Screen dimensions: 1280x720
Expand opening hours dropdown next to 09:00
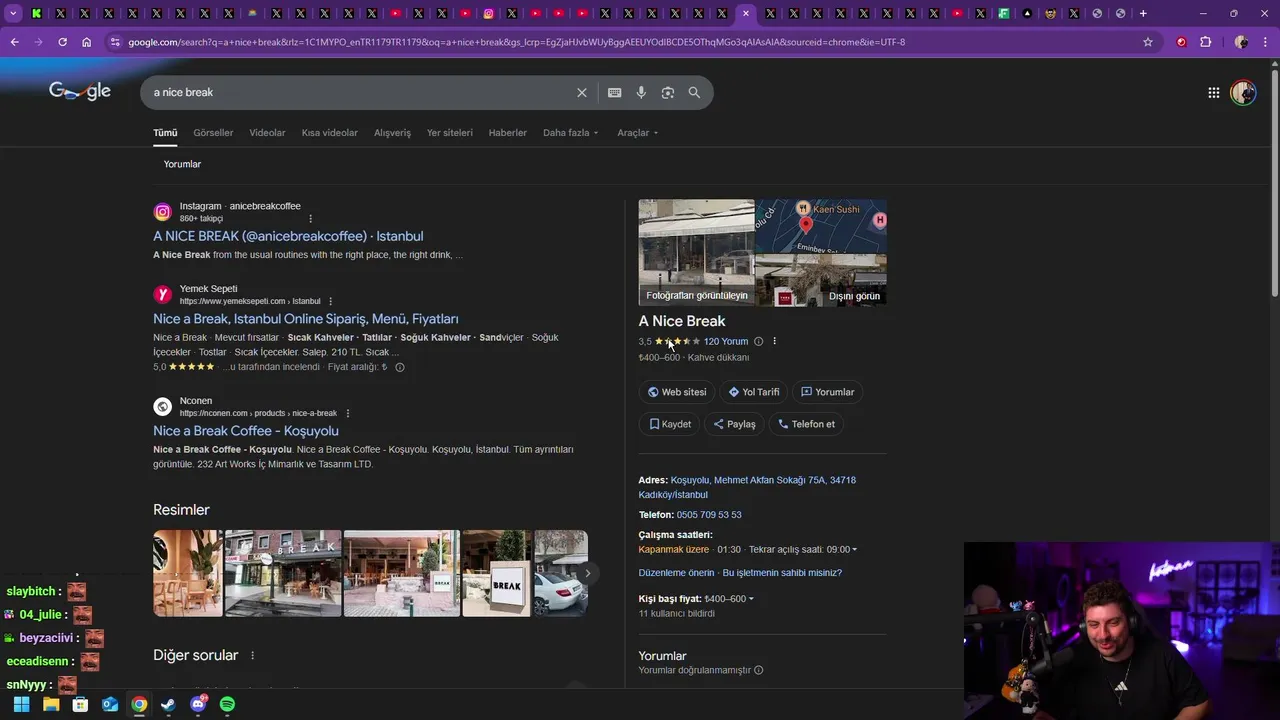(x=855, y=549)
